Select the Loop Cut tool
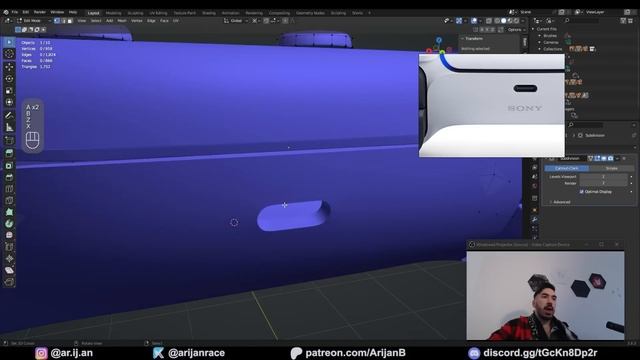The image size is (640, 360). 9,189
